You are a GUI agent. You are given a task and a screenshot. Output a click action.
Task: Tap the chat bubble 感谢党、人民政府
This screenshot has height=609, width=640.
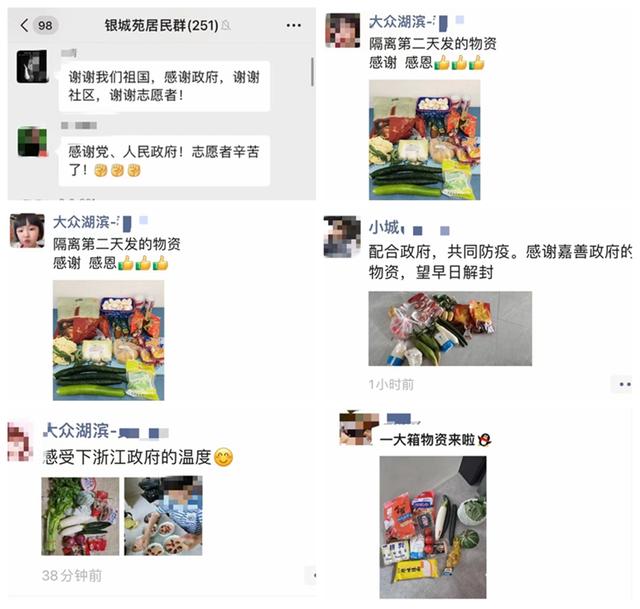click(164, 161)
